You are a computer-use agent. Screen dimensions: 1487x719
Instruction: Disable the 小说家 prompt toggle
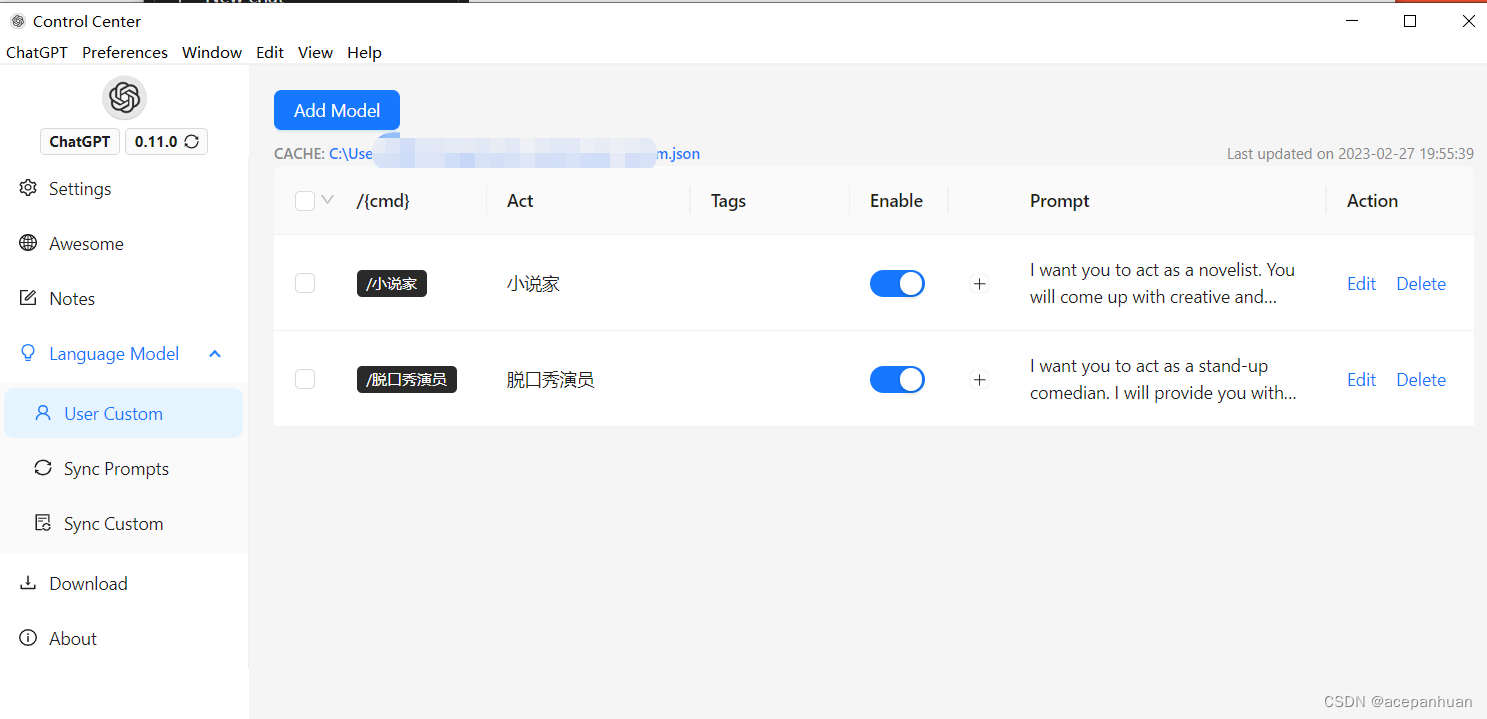tap(897, 284)
